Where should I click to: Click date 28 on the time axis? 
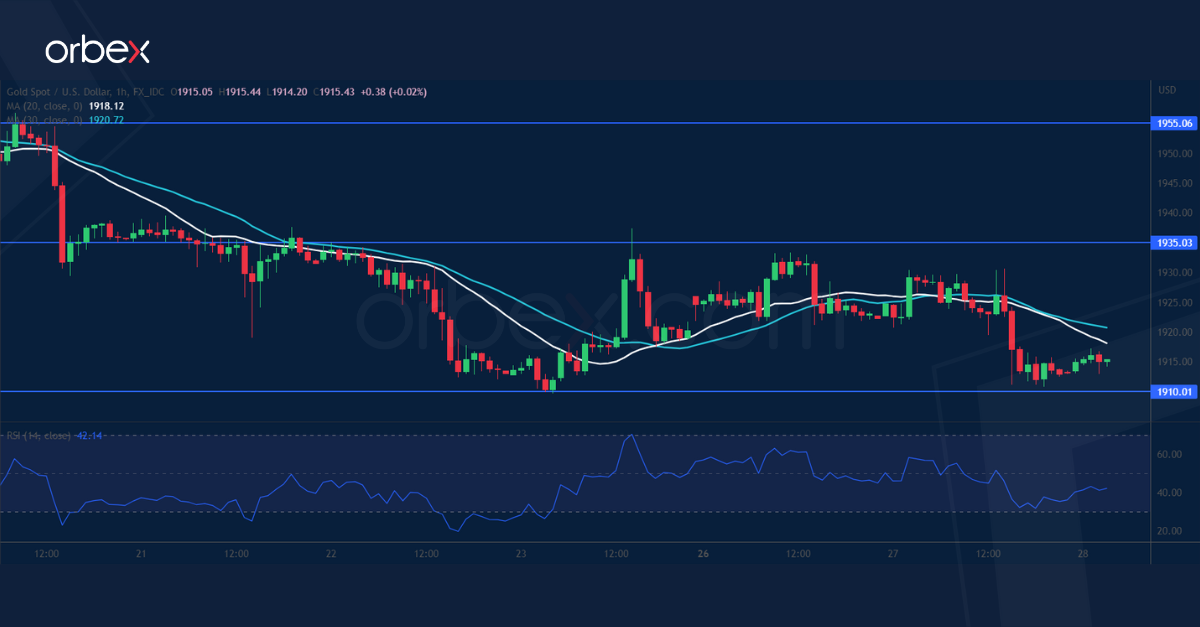click(x=1083, y=554)
